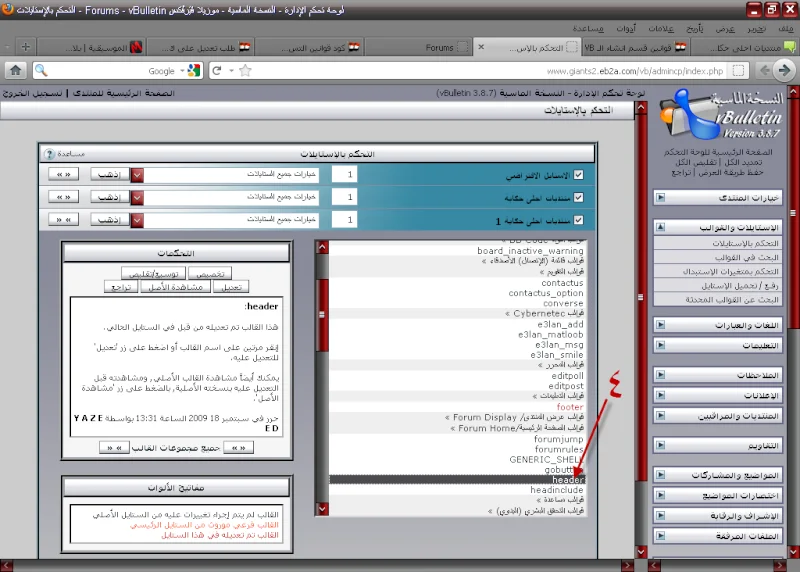
Task: Open style options dropdown for الاستايل الافتراضي
Action: [x=138, y=174]
